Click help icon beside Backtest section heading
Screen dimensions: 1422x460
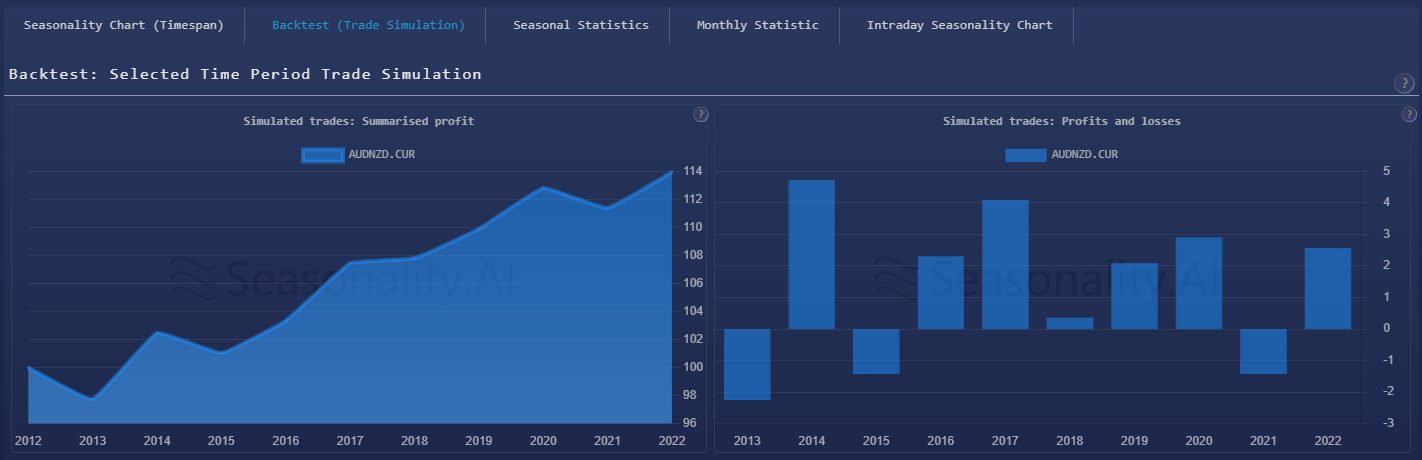pos(1403,83)
